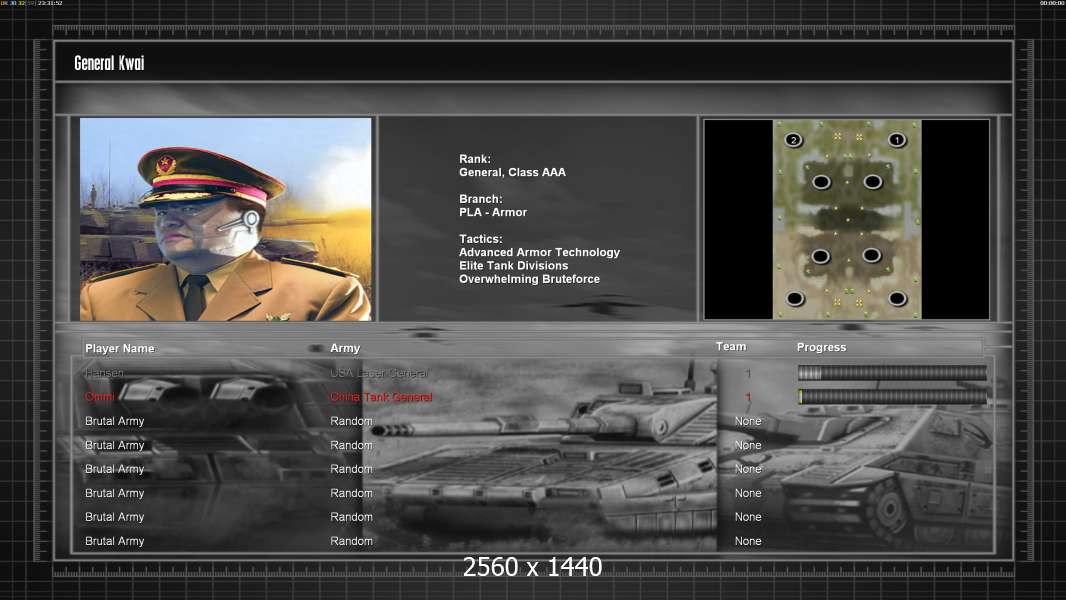Click General Kwai's portrait image

(x=225, y=219)
